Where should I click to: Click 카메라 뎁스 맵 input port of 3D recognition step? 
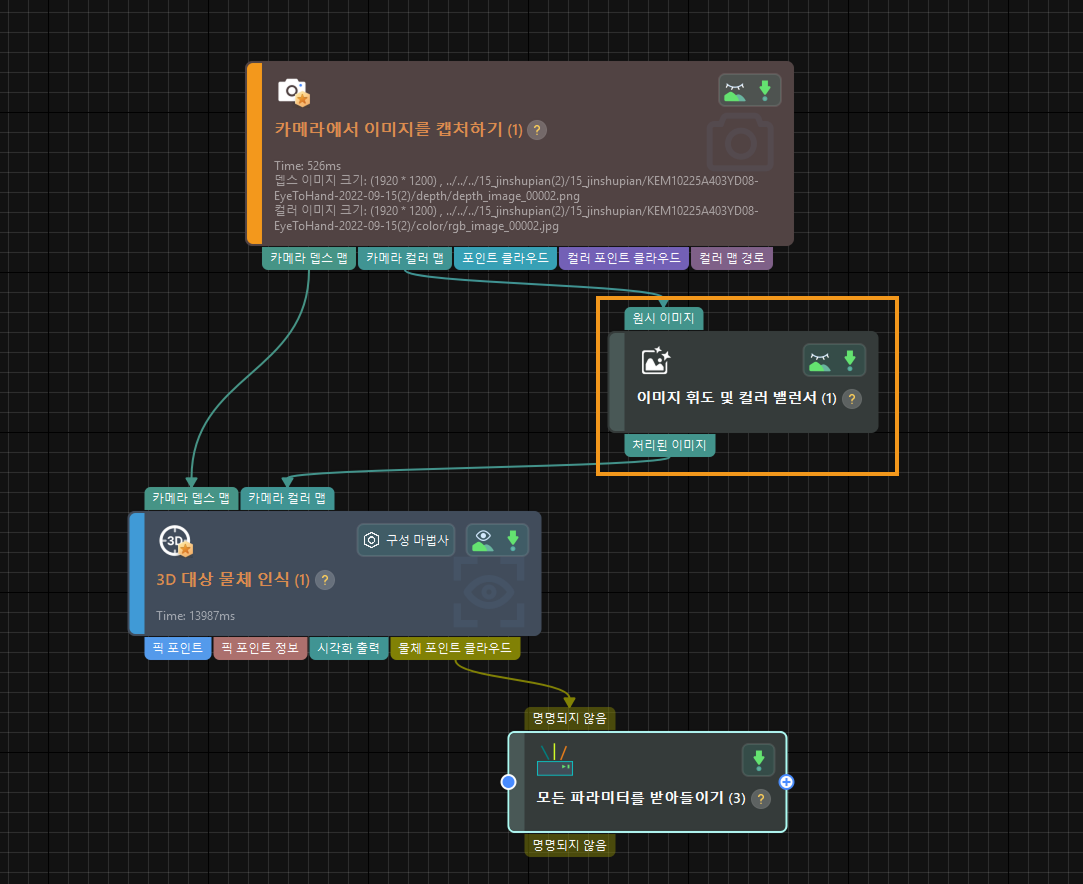coord(191,499)
